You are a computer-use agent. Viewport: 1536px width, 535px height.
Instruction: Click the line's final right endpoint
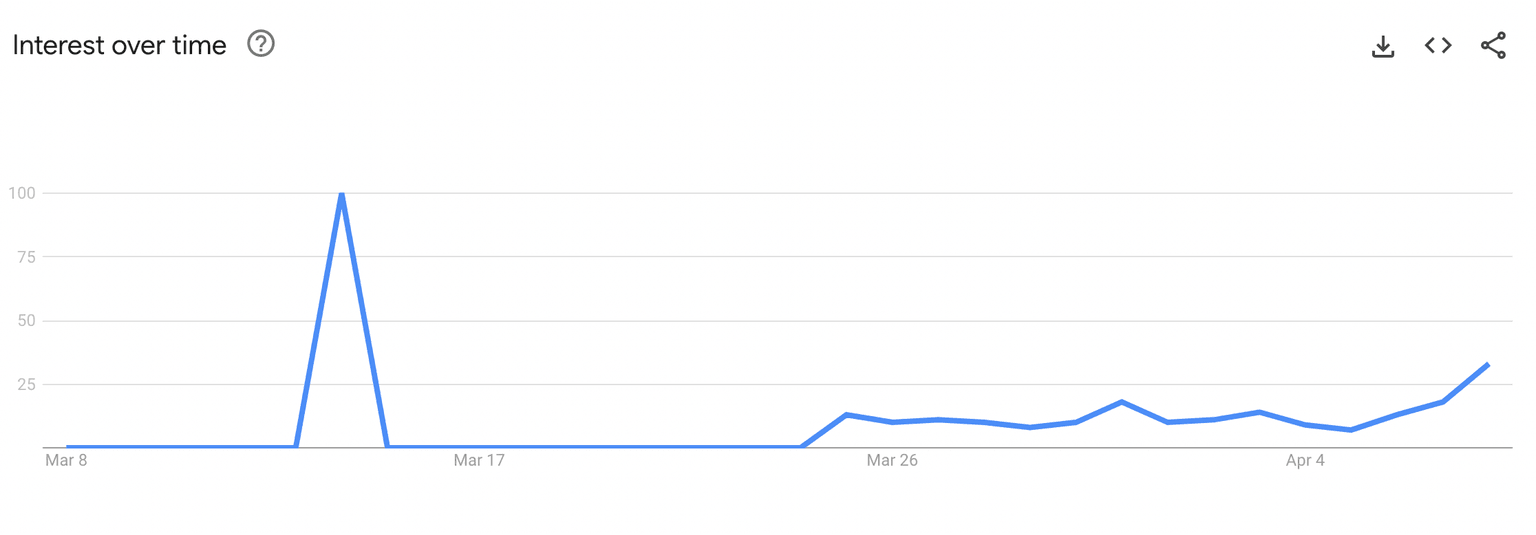pos(1488,365)
